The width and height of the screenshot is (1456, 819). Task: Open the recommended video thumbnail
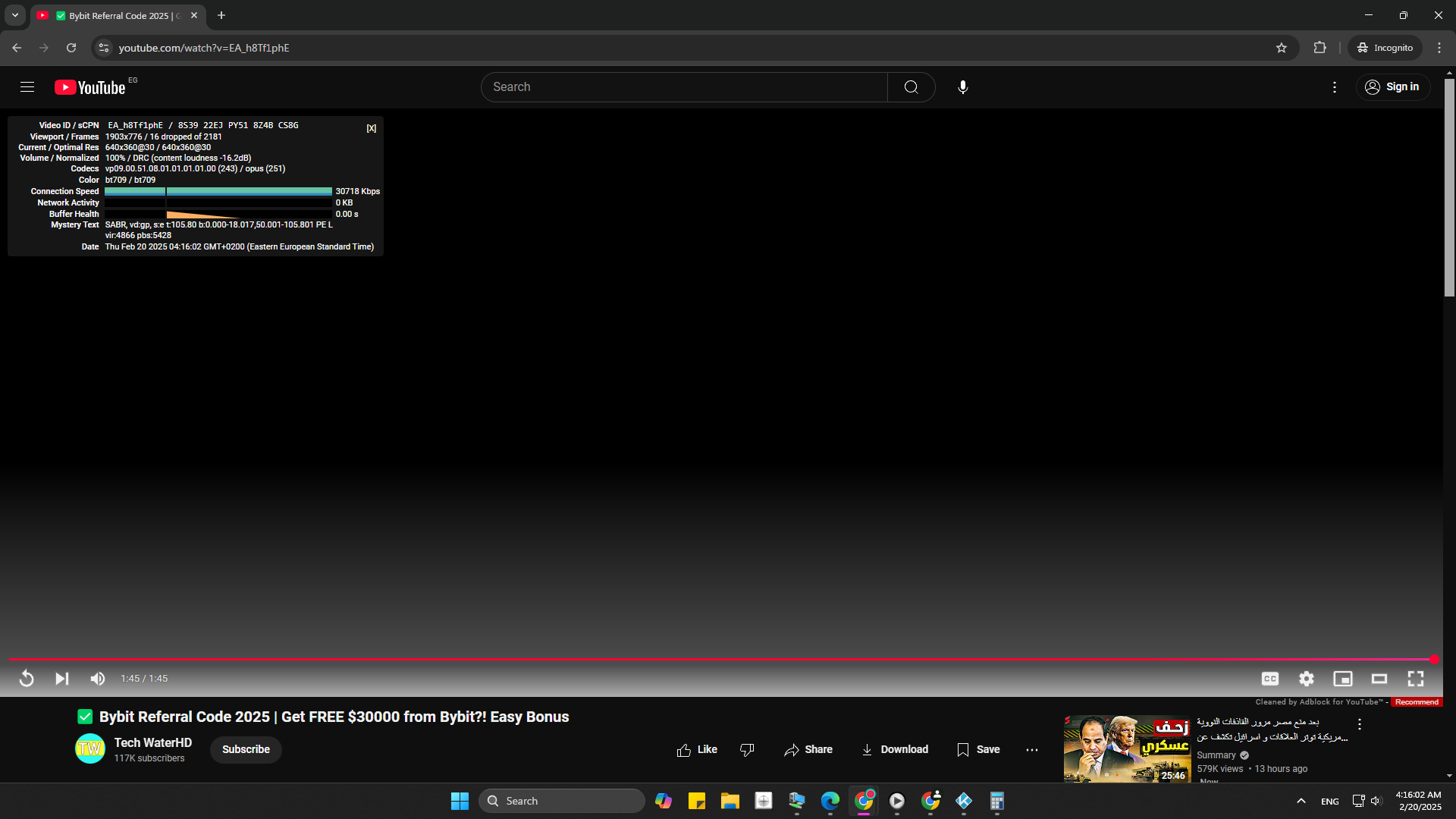click(x=1127, y=748)
